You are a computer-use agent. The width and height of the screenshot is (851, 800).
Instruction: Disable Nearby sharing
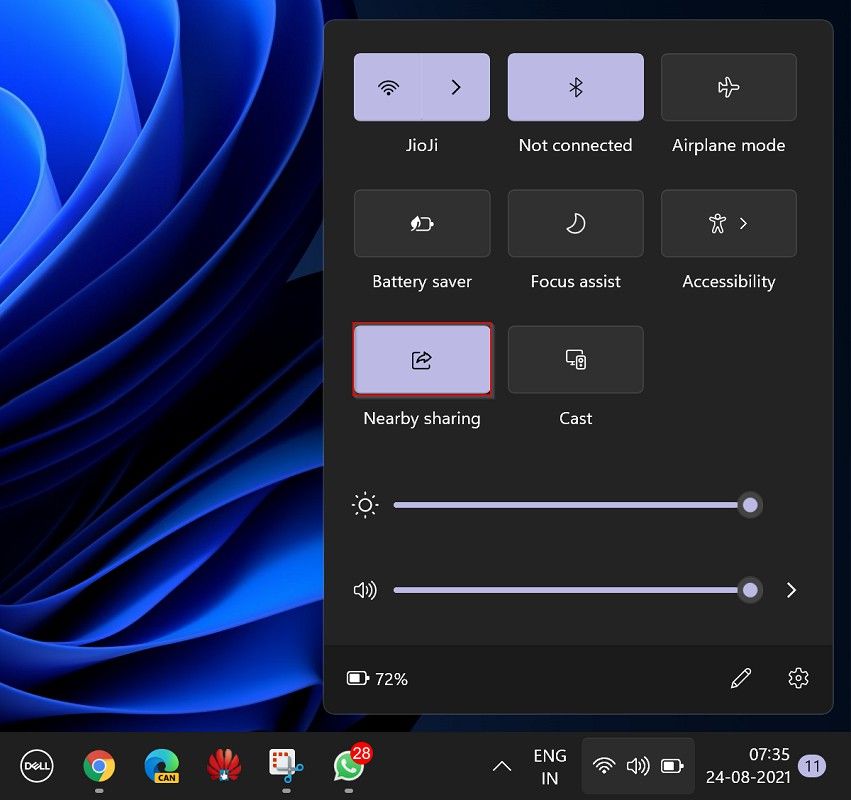(x=421, y=359)
